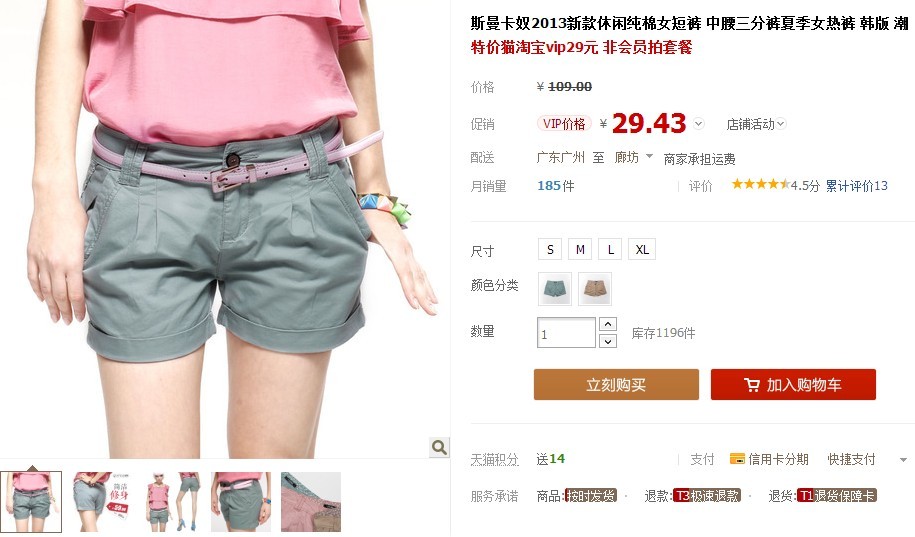Click the T3 fast refund badge
This screenshot has width=915, height=537.
click(707, 496)
